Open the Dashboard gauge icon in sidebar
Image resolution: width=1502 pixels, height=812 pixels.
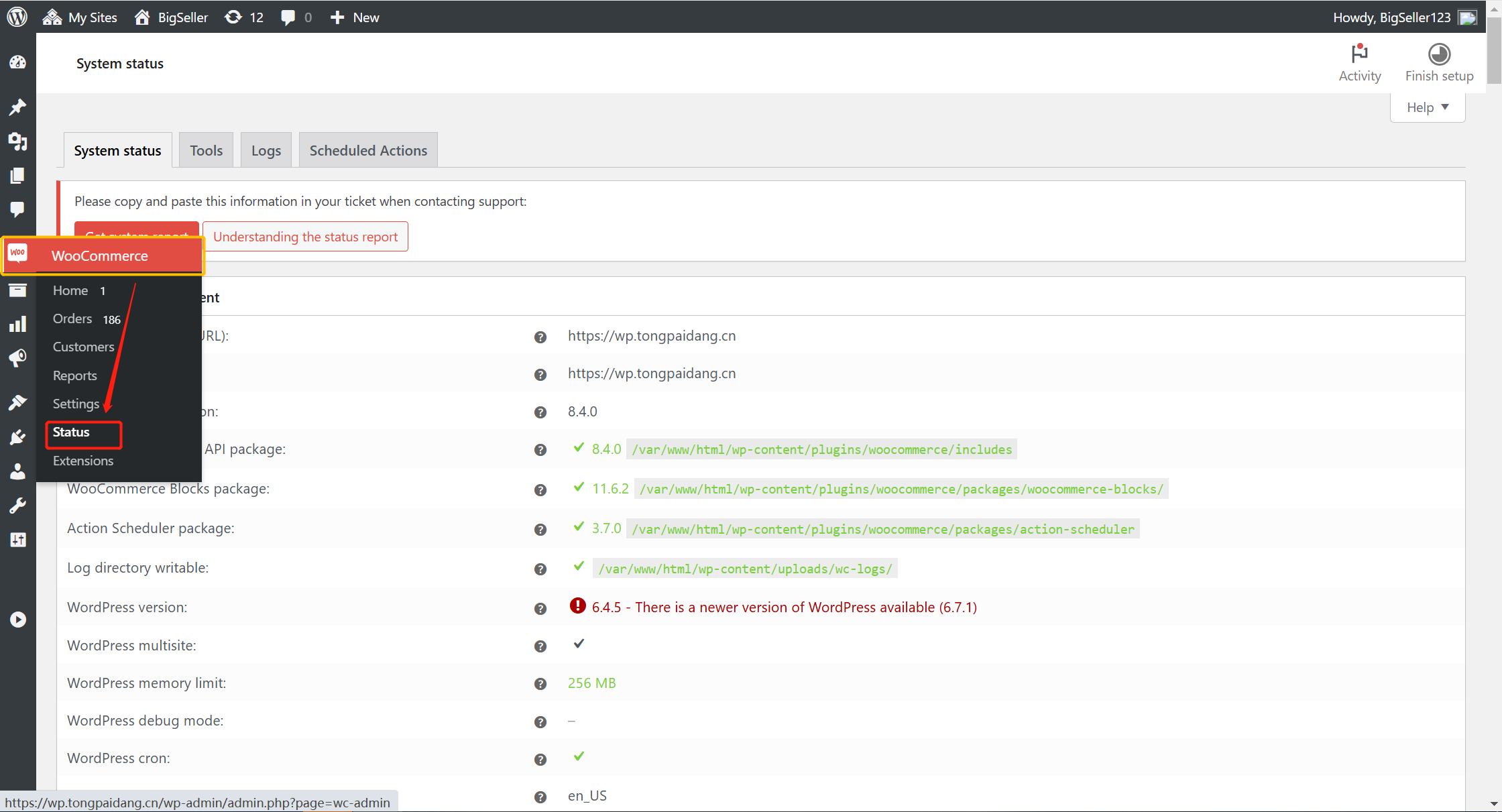[17, 63]
